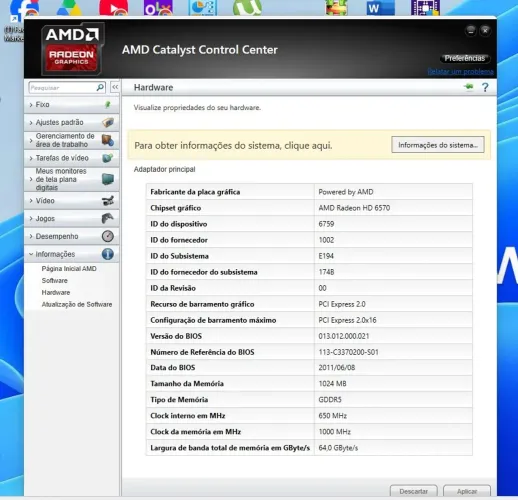Click the search magnifier icon
The width and height of the screenshot is (518, 500).
click(x=100, y=87)
